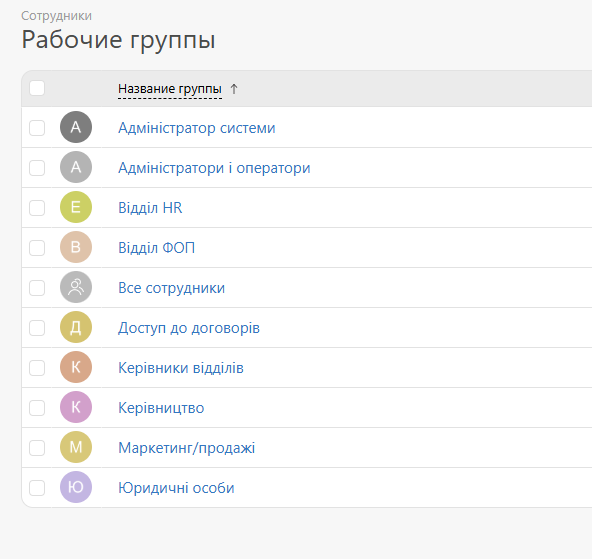
Task: Click the pink К avatar for Керівництво
Action: click(x=76, y=407)
